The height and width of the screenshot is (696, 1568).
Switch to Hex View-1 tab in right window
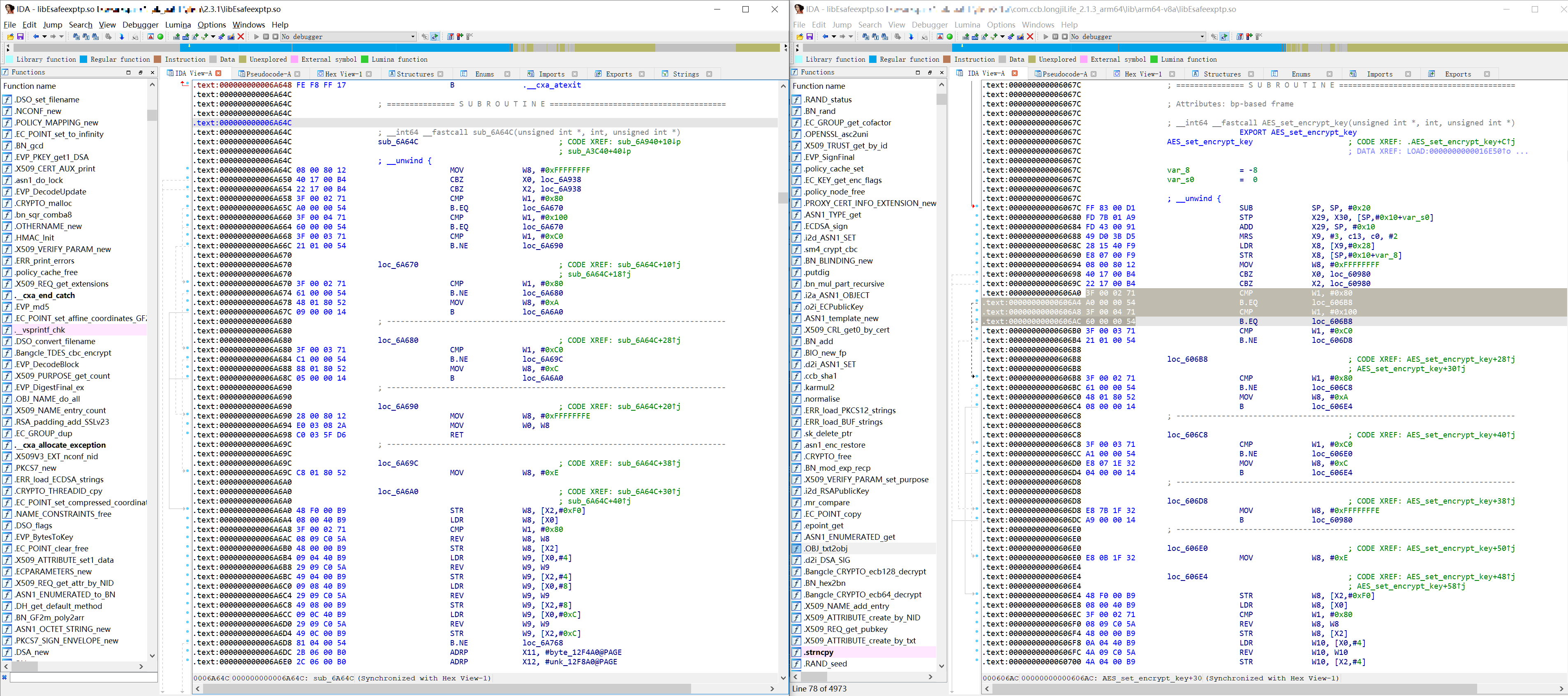pyautogui.click(x=1142, y=74)
